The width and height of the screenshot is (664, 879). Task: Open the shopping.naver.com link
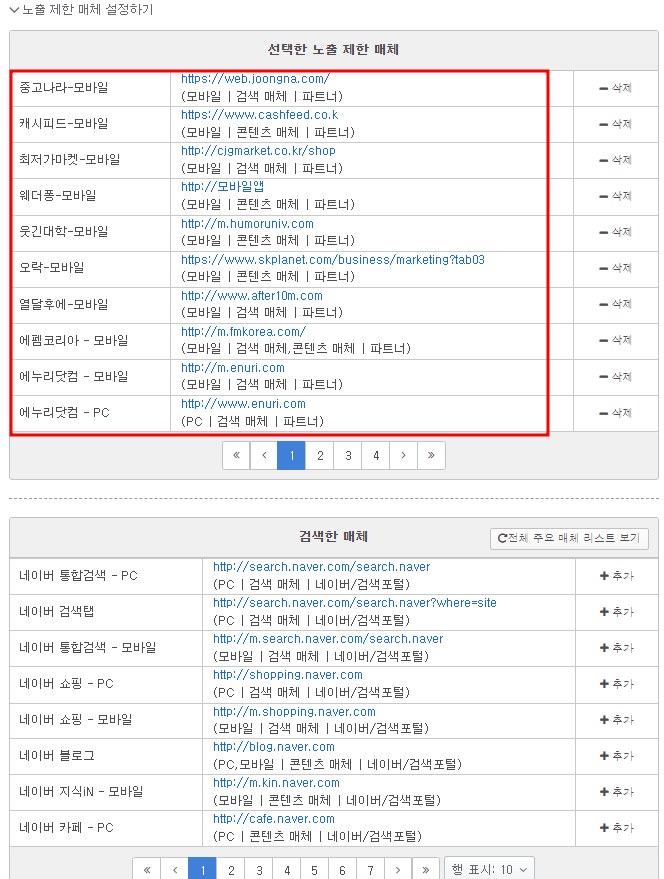(x=288, y=675)
